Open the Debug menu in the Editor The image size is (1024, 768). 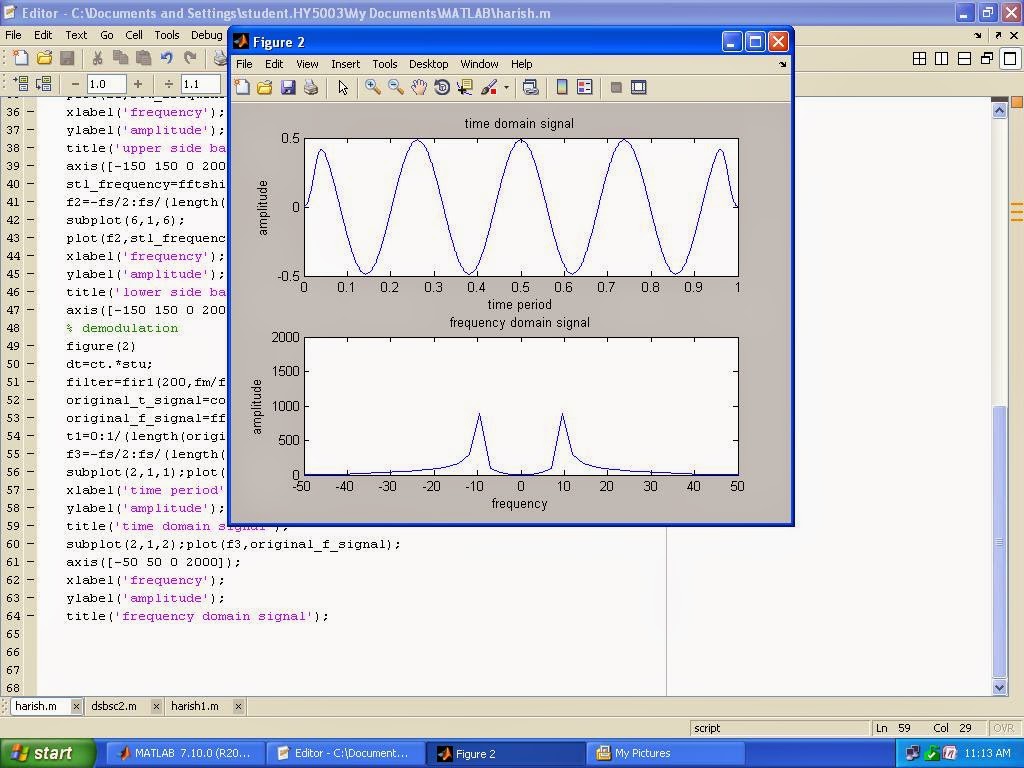click(207, 34)
